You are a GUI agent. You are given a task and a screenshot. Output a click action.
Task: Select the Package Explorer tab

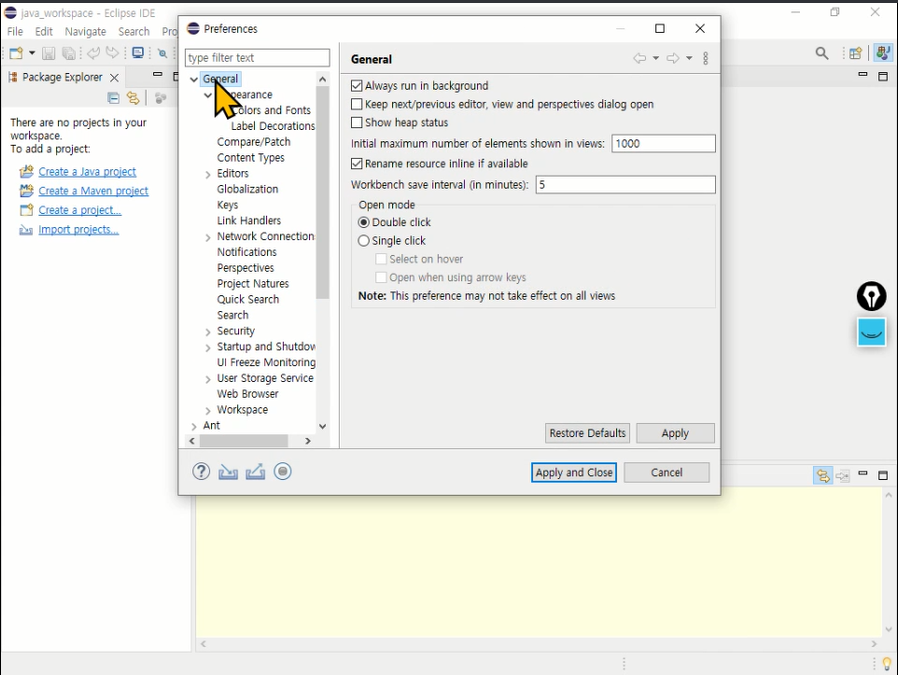(62, 77)
